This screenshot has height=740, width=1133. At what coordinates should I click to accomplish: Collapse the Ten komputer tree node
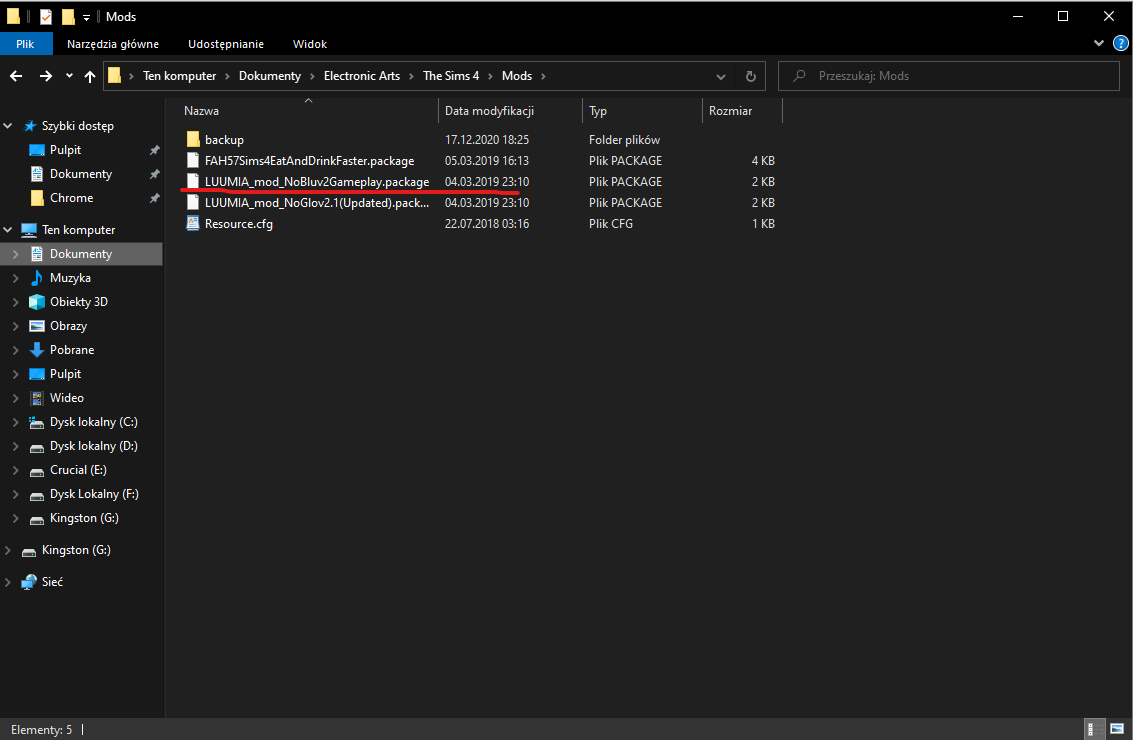click(8, 230)
